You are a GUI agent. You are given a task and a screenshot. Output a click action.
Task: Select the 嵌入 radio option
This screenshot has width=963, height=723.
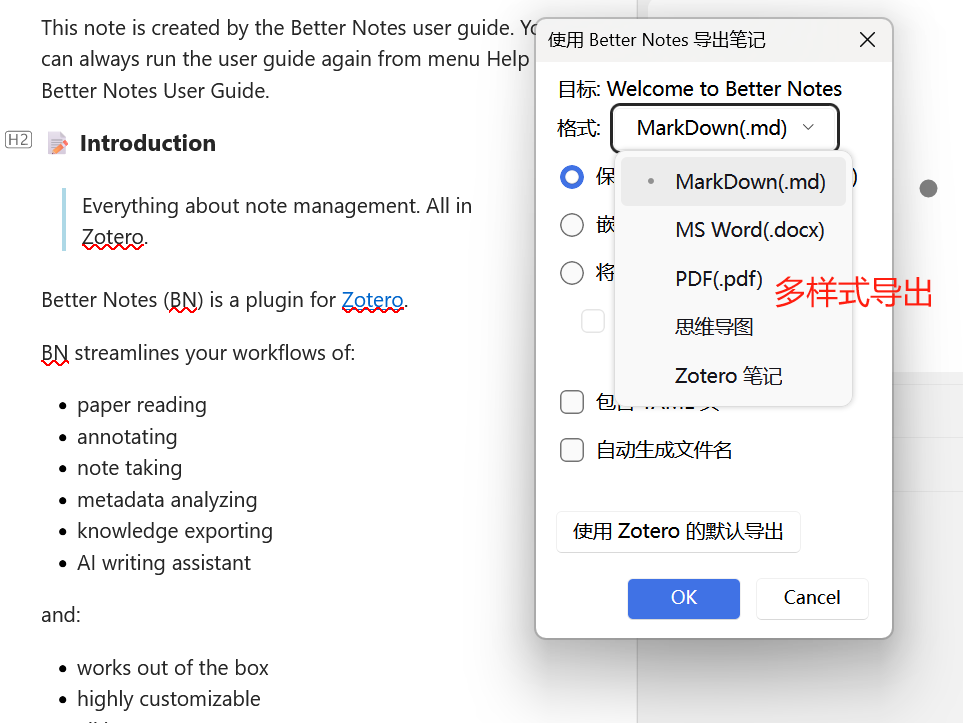[x=571, y=224]
